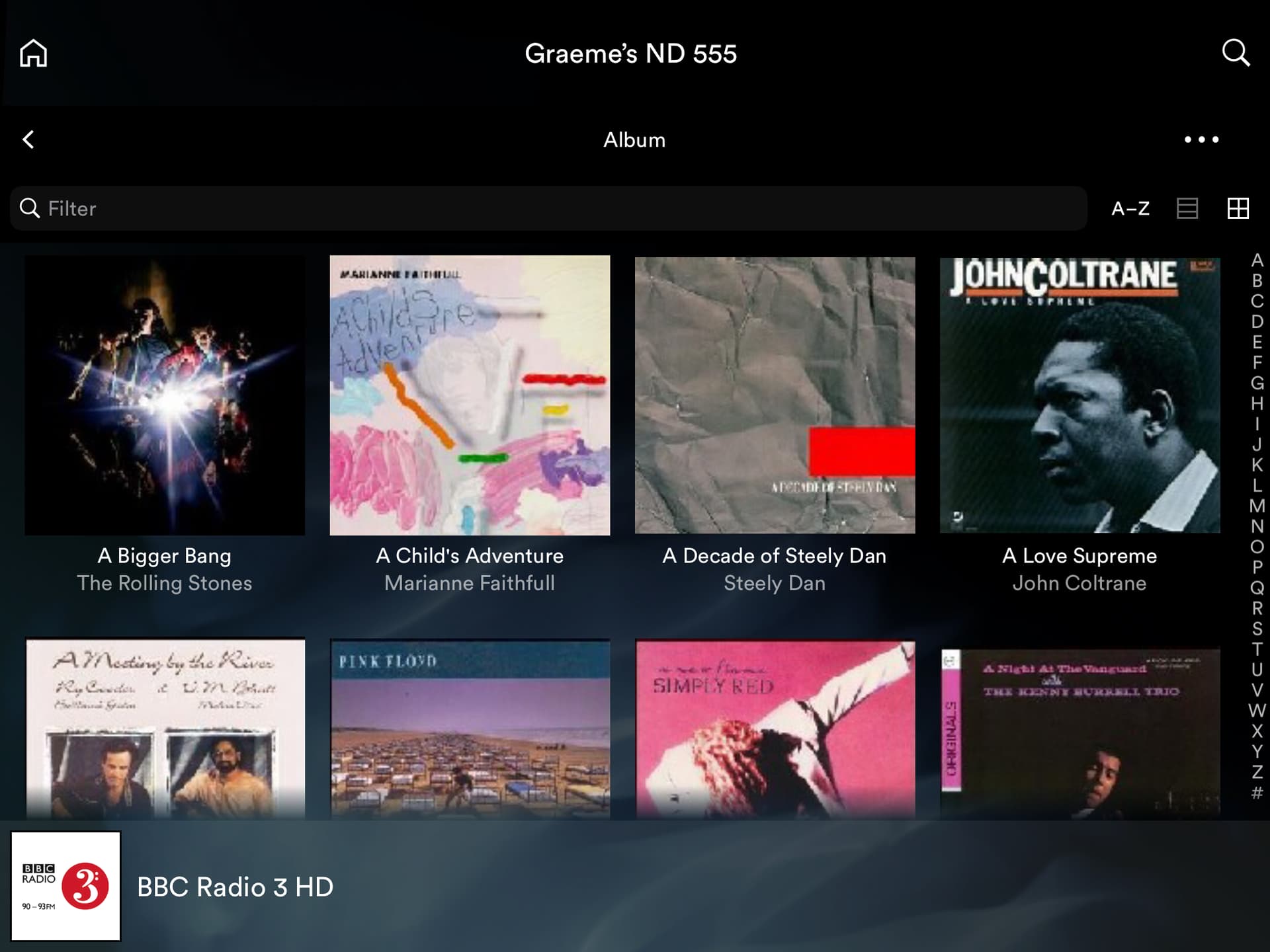1270x952 pixels.
Task: Click inside the Filter input field
Action: click(x=265, y=208)
